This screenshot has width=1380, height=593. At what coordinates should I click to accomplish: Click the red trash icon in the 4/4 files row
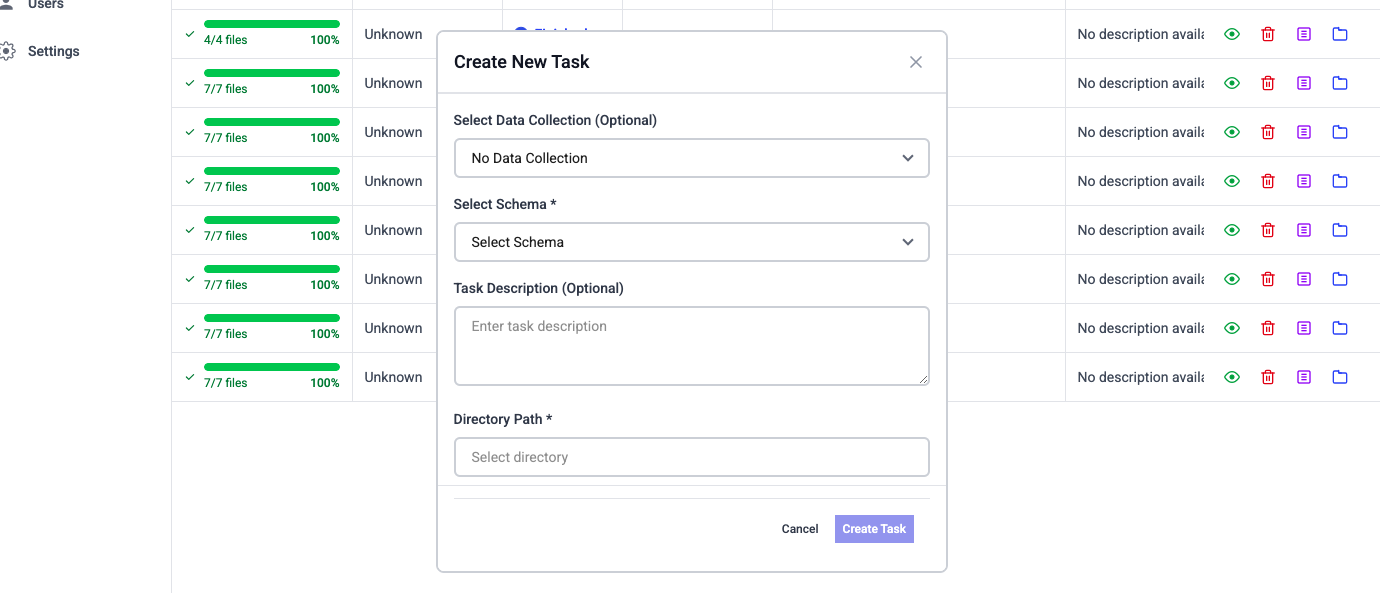tap(1268, 34)
